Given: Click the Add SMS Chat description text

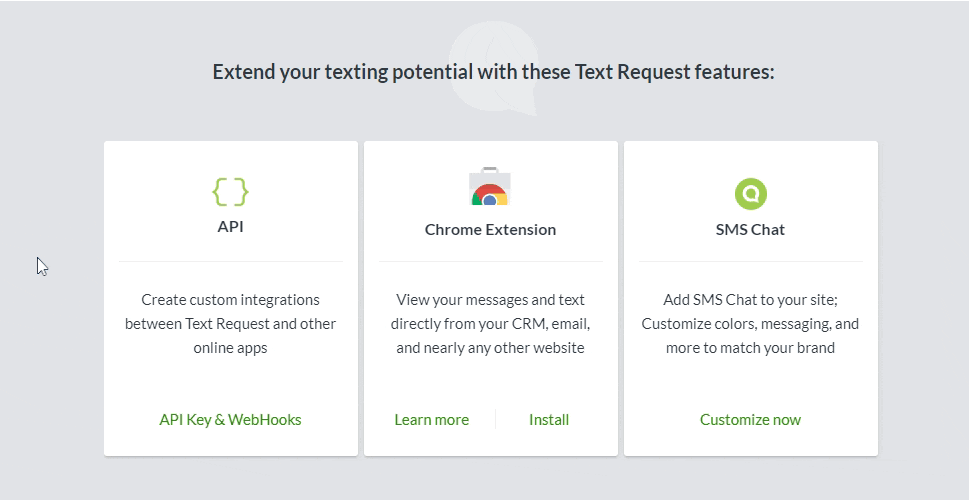Looking at the screenshot, I should coord(750,324).
